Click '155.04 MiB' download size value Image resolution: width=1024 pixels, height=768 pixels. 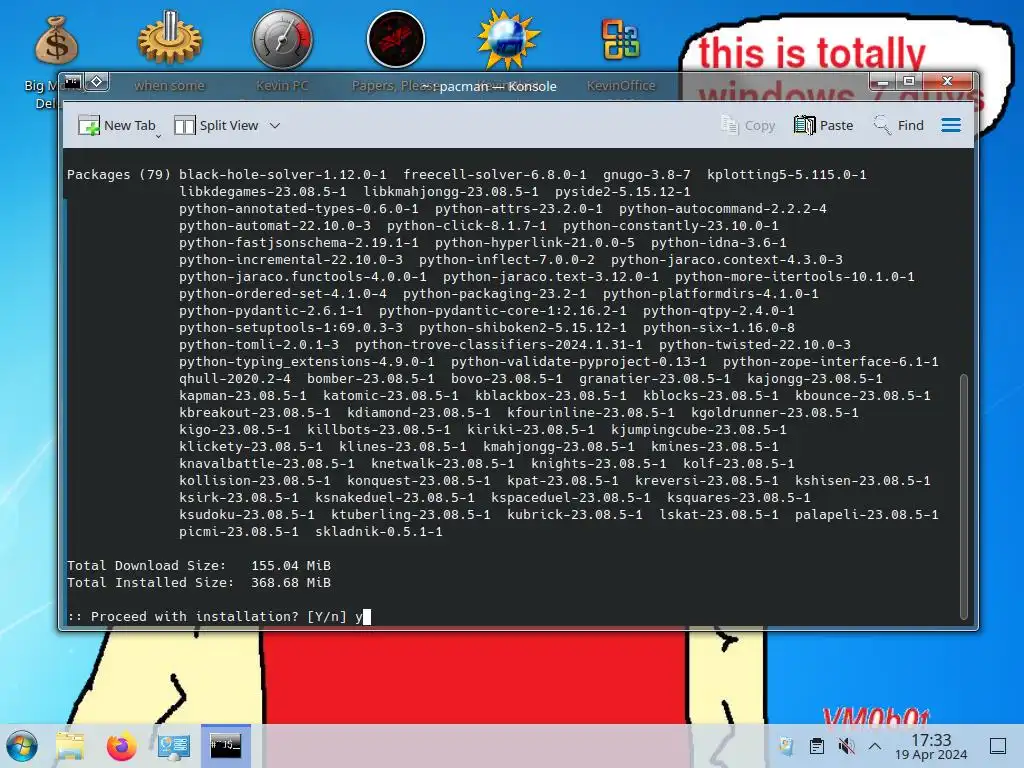click(x=291, y=566)
